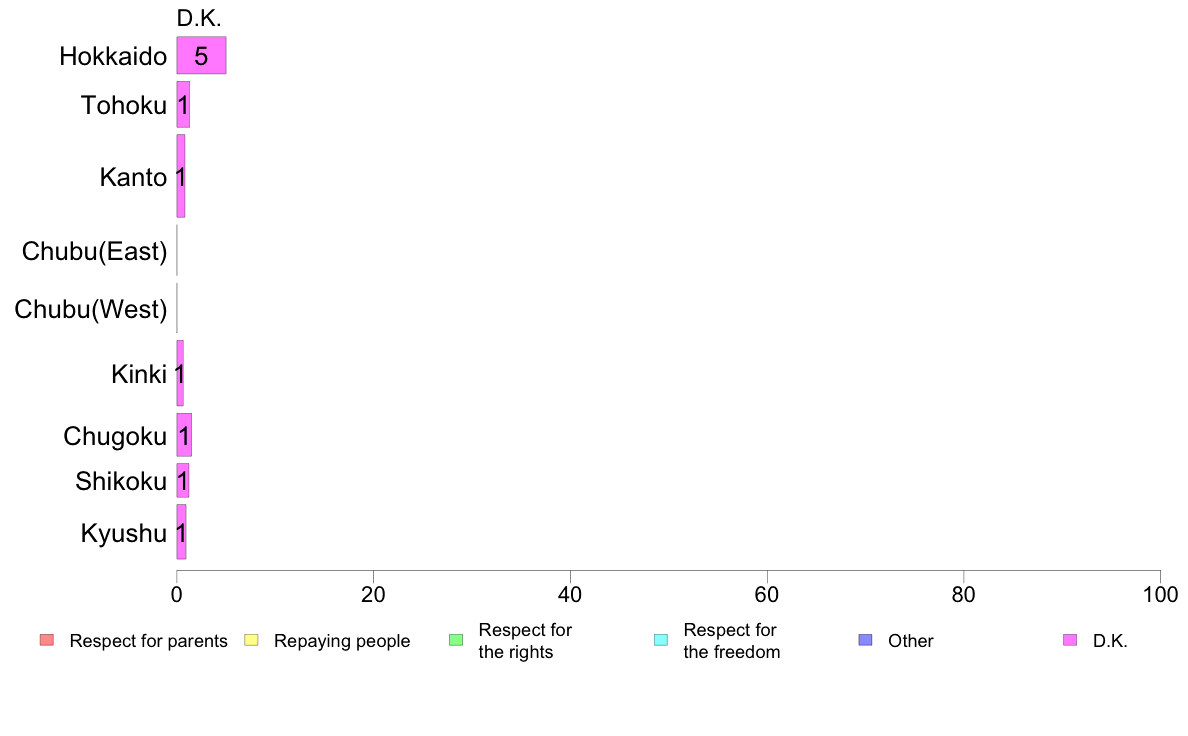The image size is (1188, 736).
Task: Select the Kanto D.K. bar
Action: pyautogui.click(x=181, y=176)
